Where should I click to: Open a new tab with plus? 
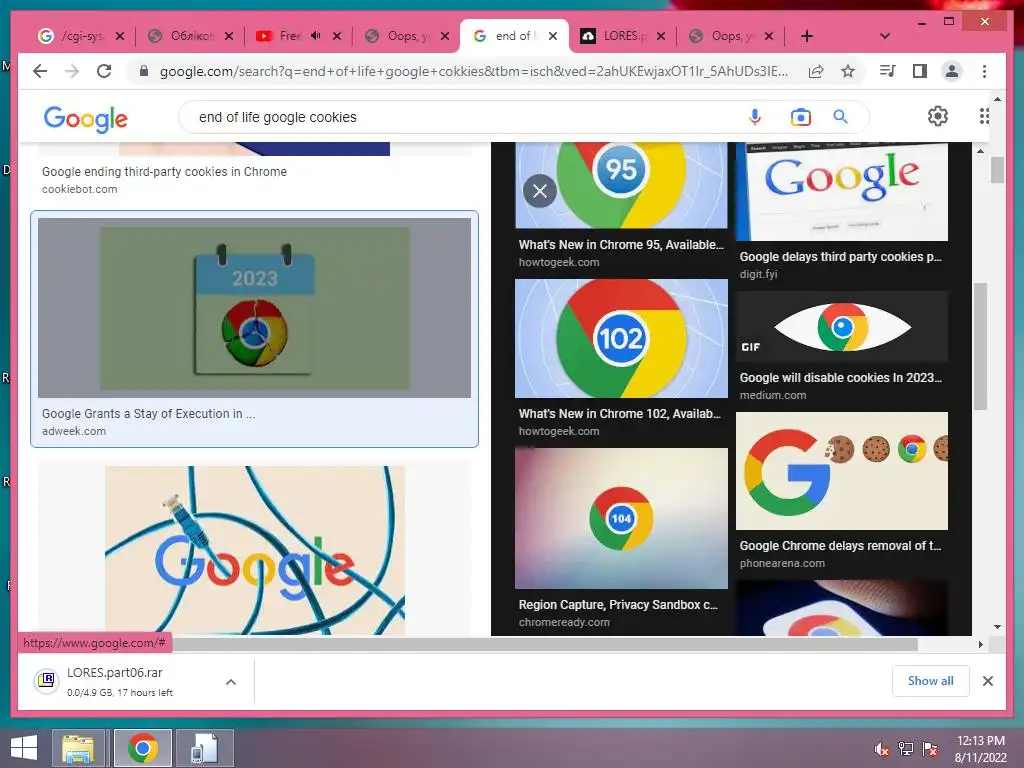pyautogui.click(x=807, y=36)
